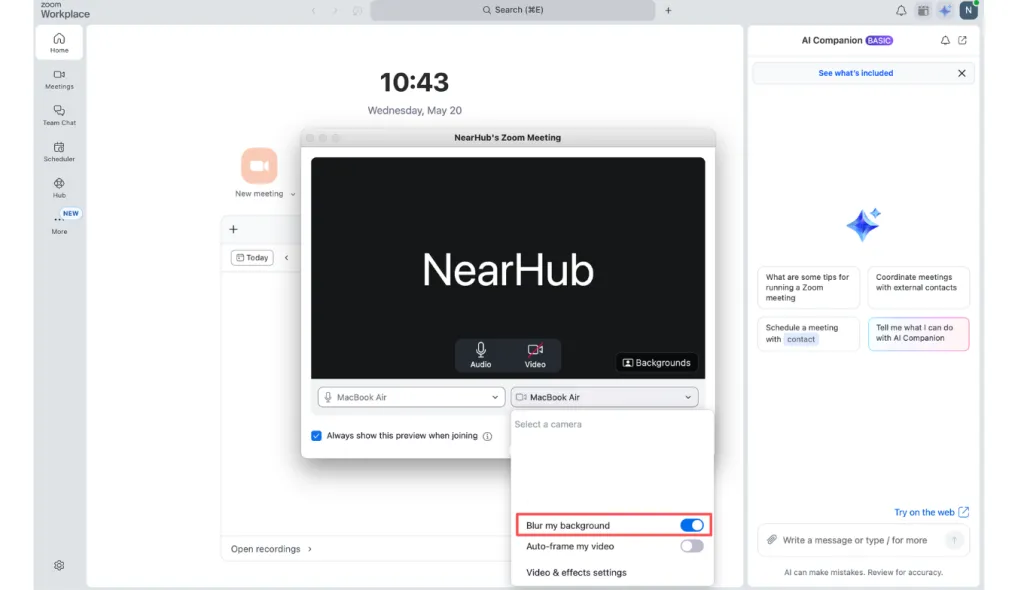This screenshot has height=590, width=1024.
Task: Click See what's included link
Action: coord(856,73)
